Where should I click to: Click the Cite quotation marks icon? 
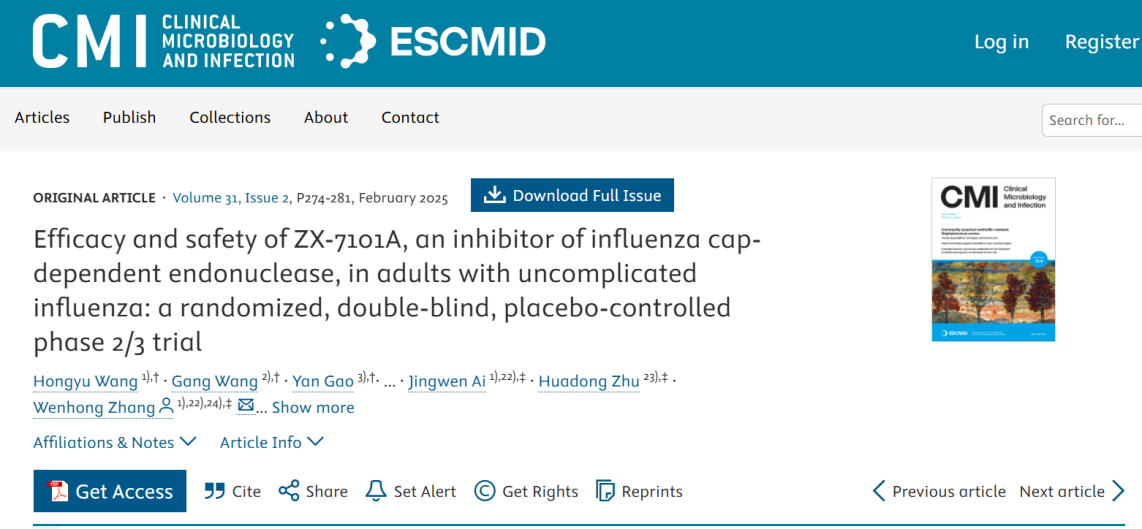[x=214, y=491]
